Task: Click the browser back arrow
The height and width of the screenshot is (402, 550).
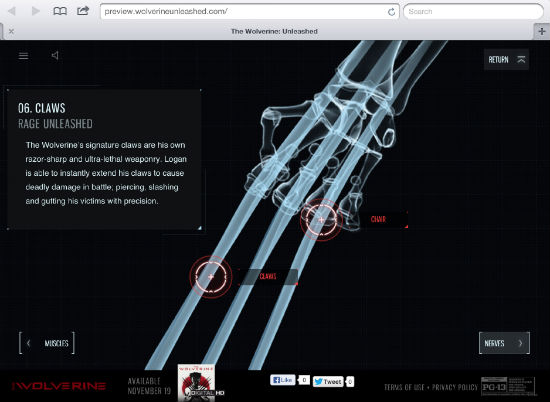Action: 12,11
